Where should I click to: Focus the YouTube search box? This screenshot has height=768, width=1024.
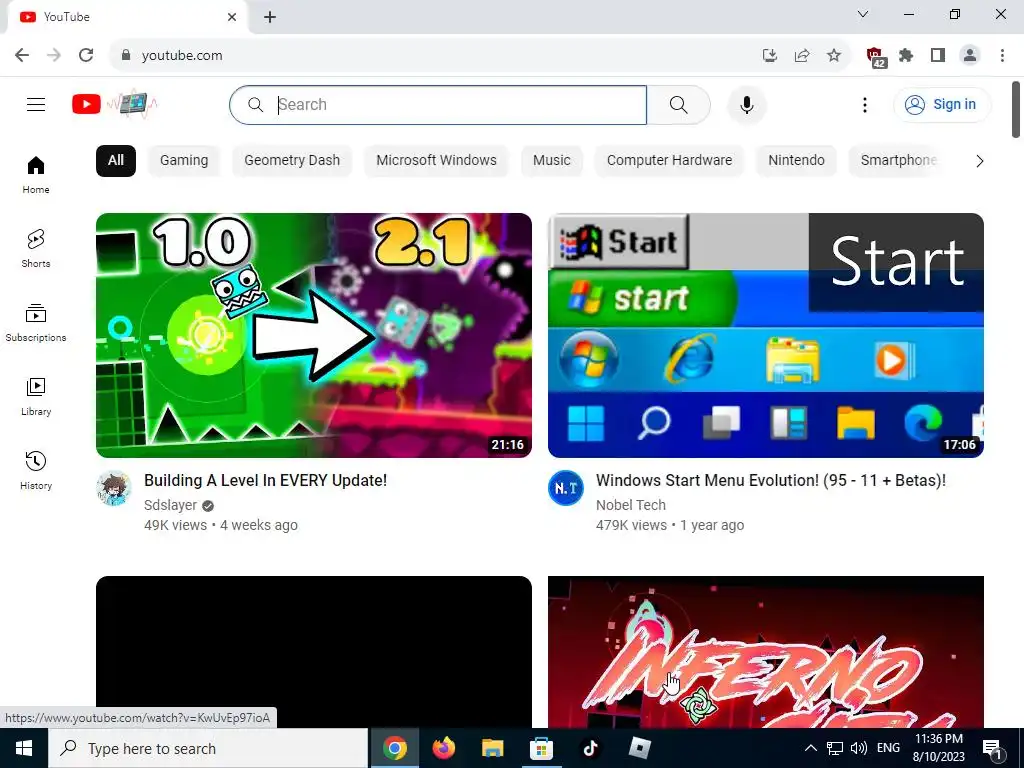(x=438, y=104)
